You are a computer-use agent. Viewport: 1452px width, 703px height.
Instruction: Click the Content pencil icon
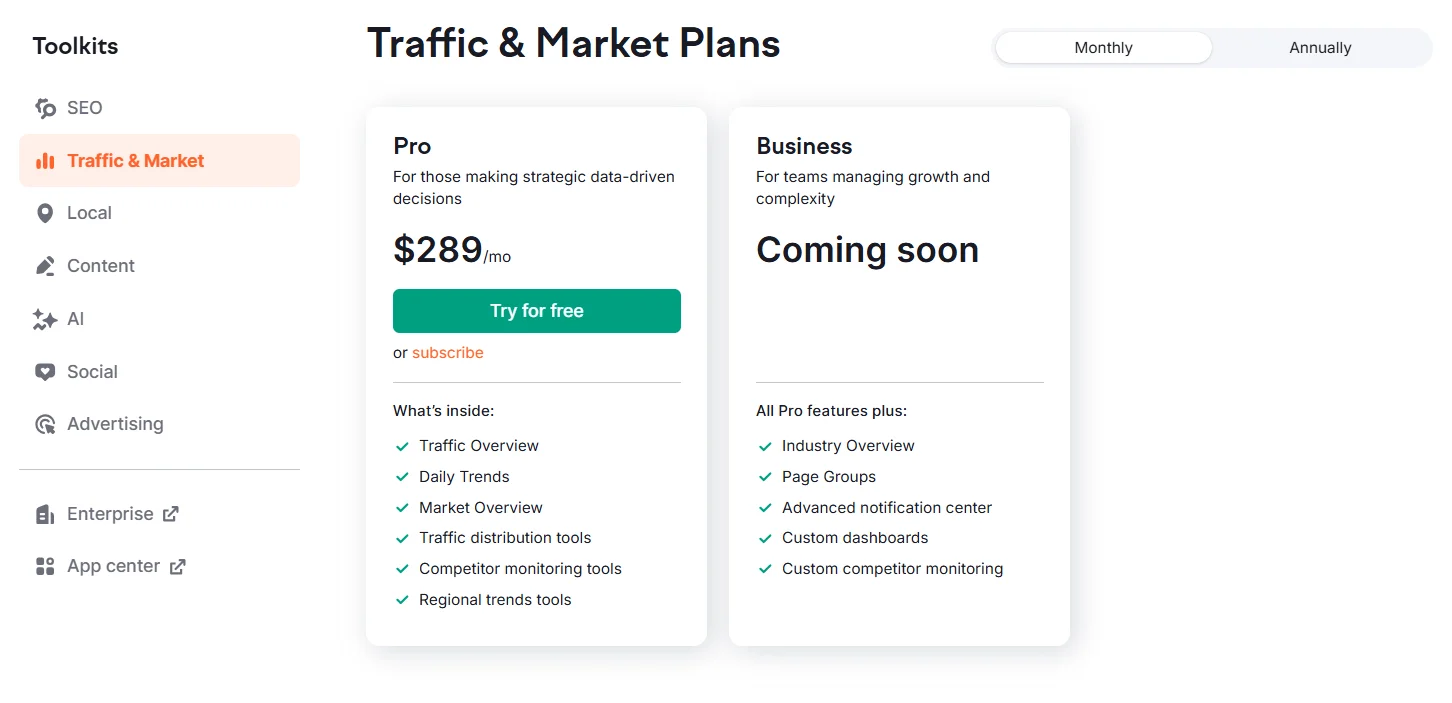pyautogui.click(x=45, y=266)
